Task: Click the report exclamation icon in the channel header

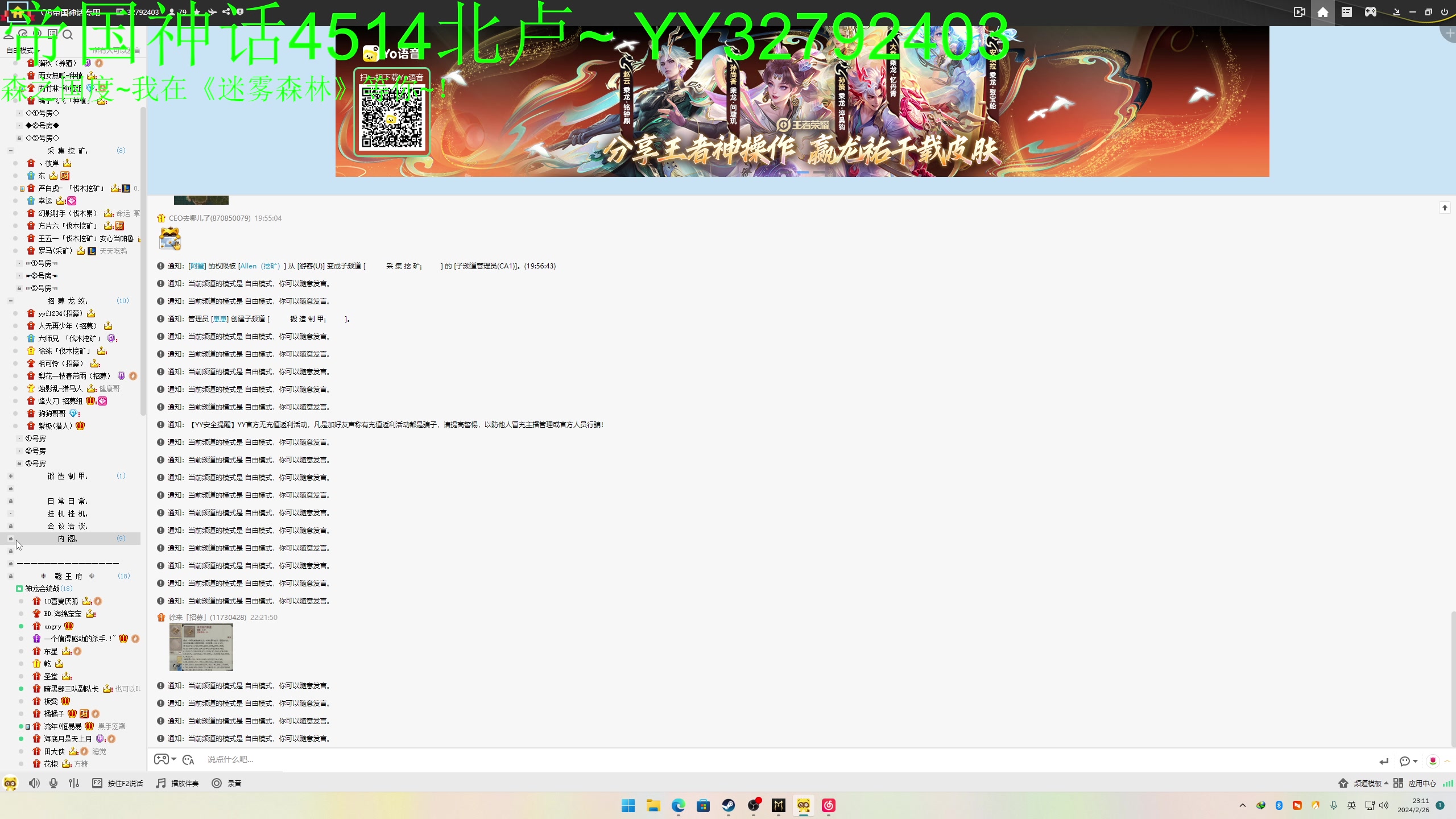Action: 239,11
